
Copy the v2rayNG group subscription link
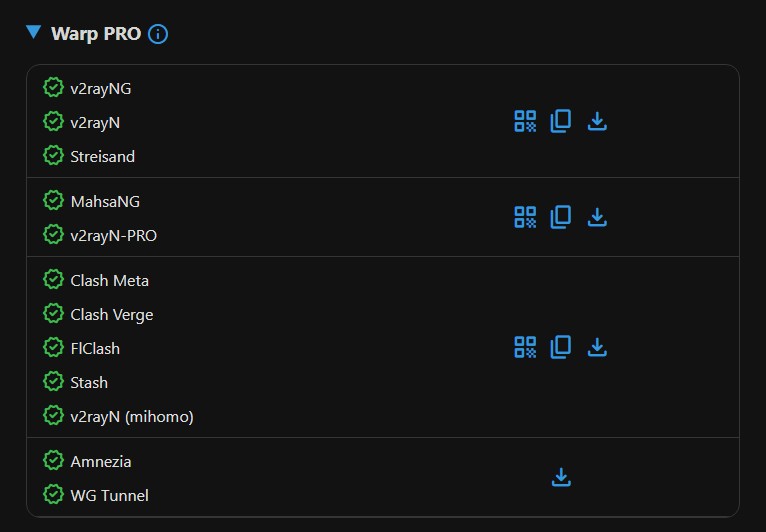(x=561, y=121)
